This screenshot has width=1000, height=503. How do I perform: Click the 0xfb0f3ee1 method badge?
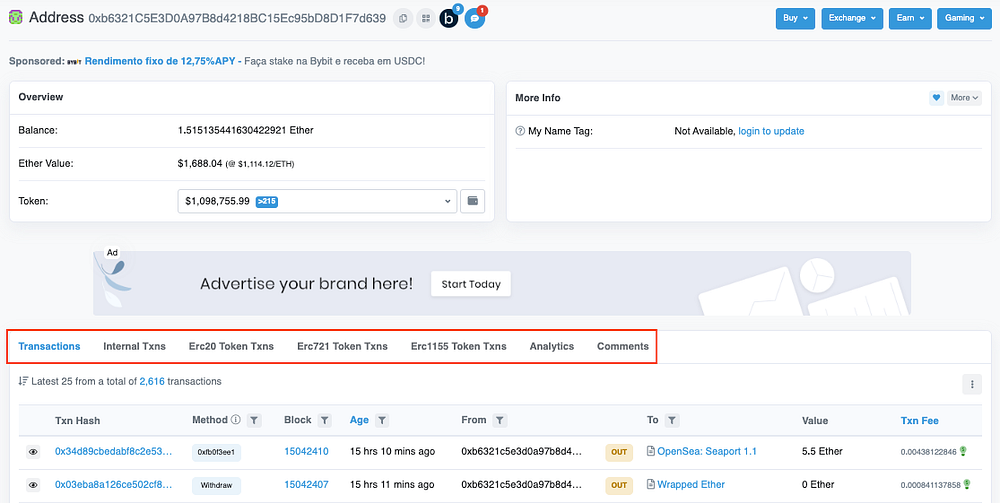point(216,452)
